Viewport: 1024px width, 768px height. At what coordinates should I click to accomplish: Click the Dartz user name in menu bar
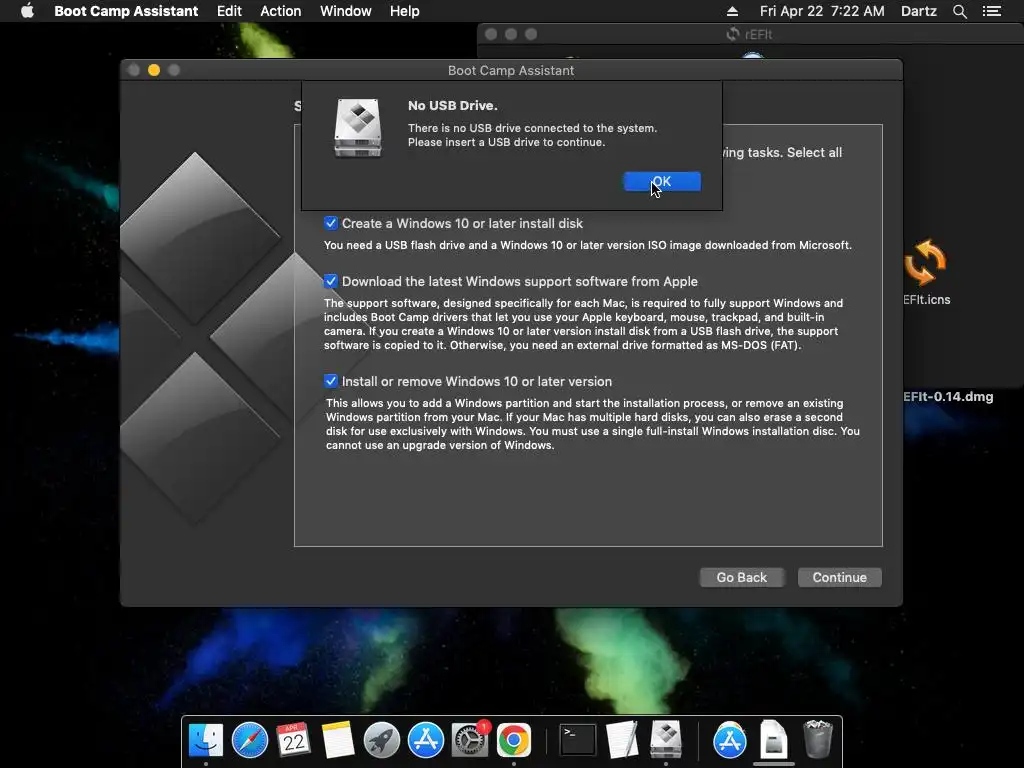pos(918,11)
